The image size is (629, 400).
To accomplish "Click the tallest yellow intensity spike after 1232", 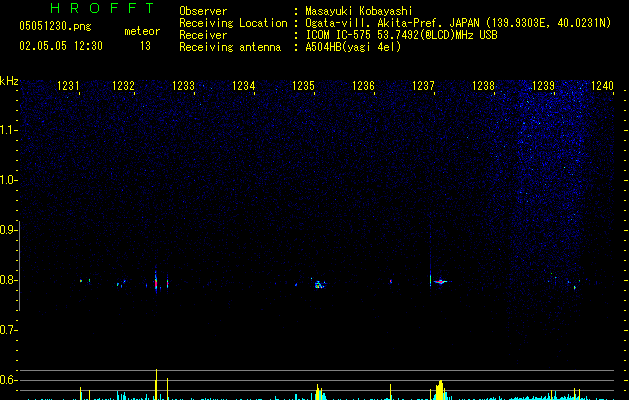I will [156, 384].
